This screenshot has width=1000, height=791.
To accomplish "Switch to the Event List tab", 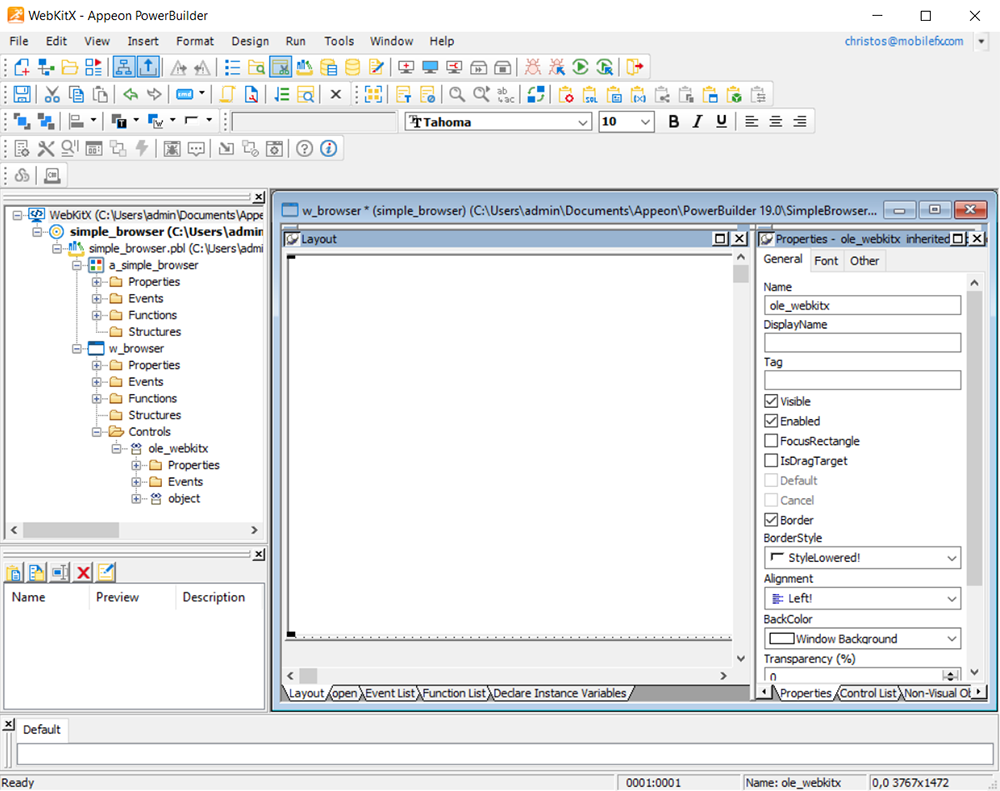I will (x=390, y=693).
